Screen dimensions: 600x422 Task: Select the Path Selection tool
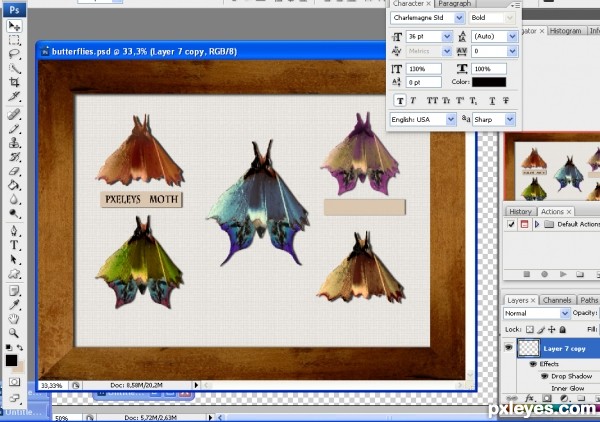pos(14,259)
